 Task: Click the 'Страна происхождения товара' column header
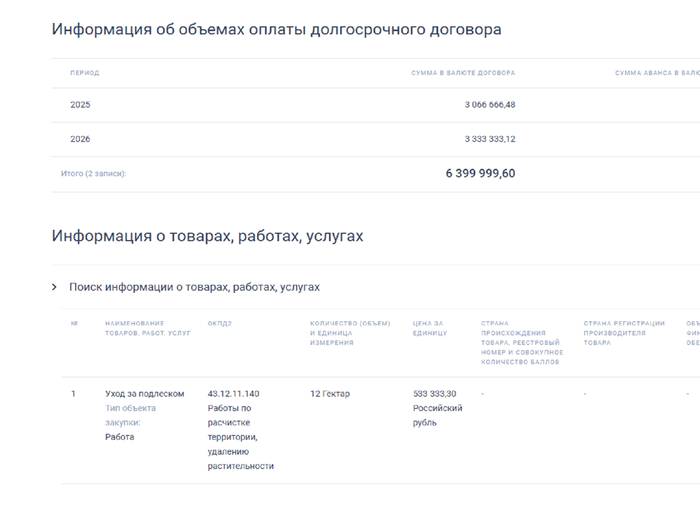pyautogui.click(x=521, y=341)
